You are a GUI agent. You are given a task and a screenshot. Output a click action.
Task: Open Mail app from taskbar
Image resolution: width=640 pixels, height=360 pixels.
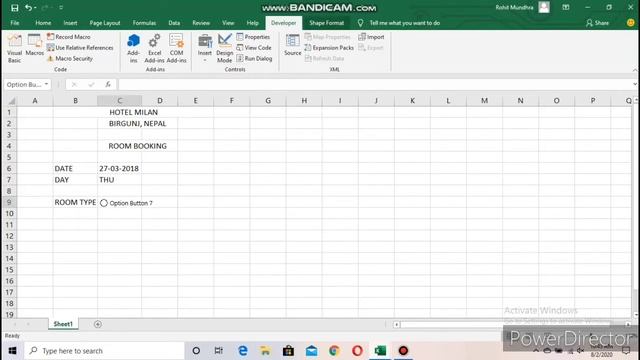click(x=311, y=351)
